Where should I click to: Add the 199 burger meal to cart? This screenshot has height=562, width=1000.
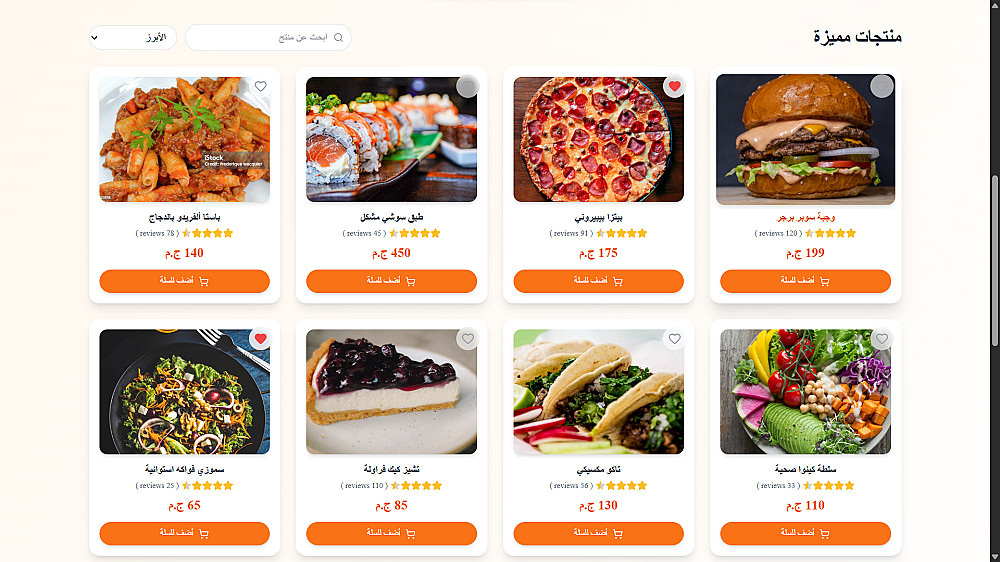pos(805,281)
